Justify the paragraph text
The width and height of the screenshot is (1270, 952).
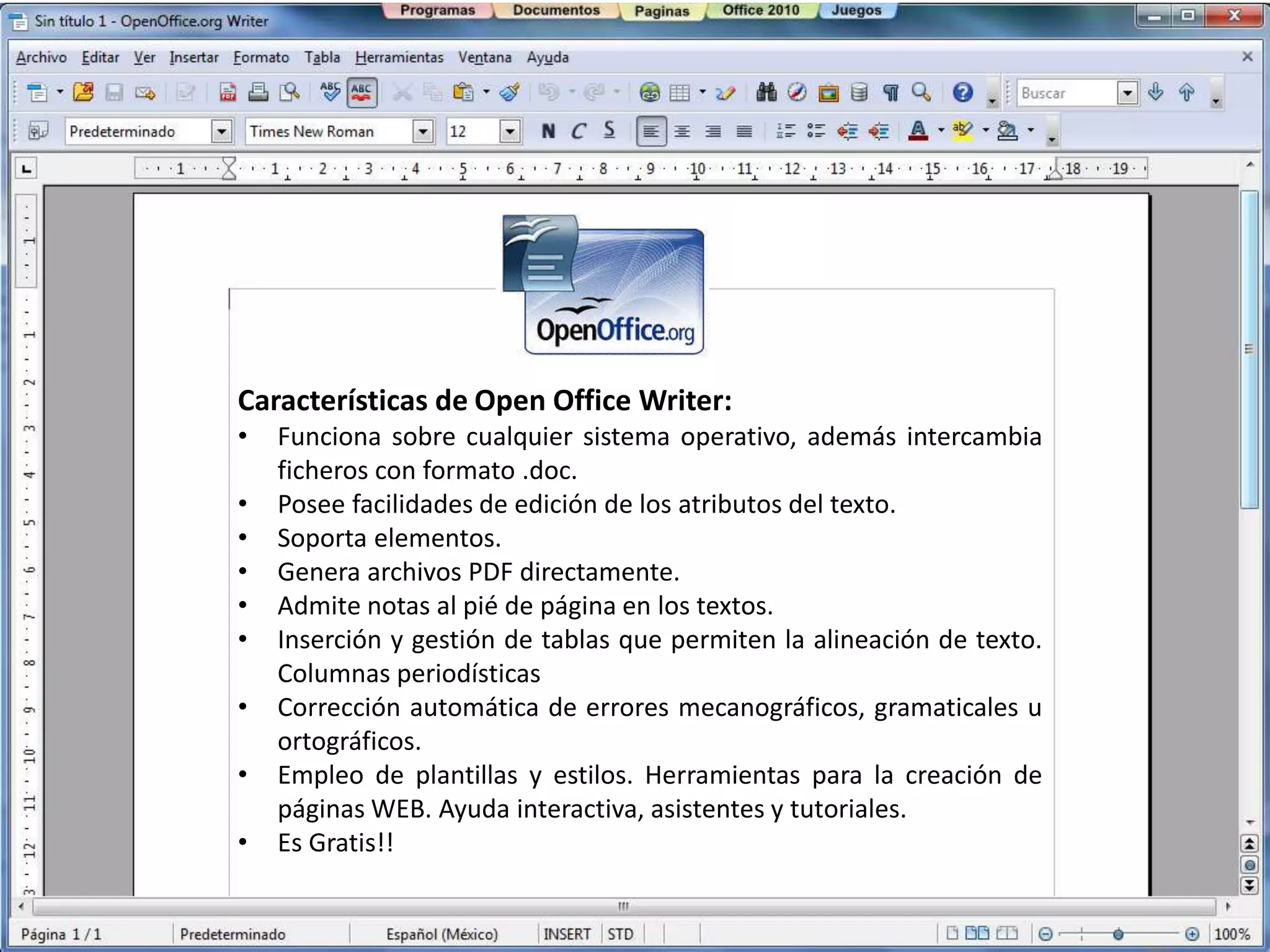(x=744, y=131)
